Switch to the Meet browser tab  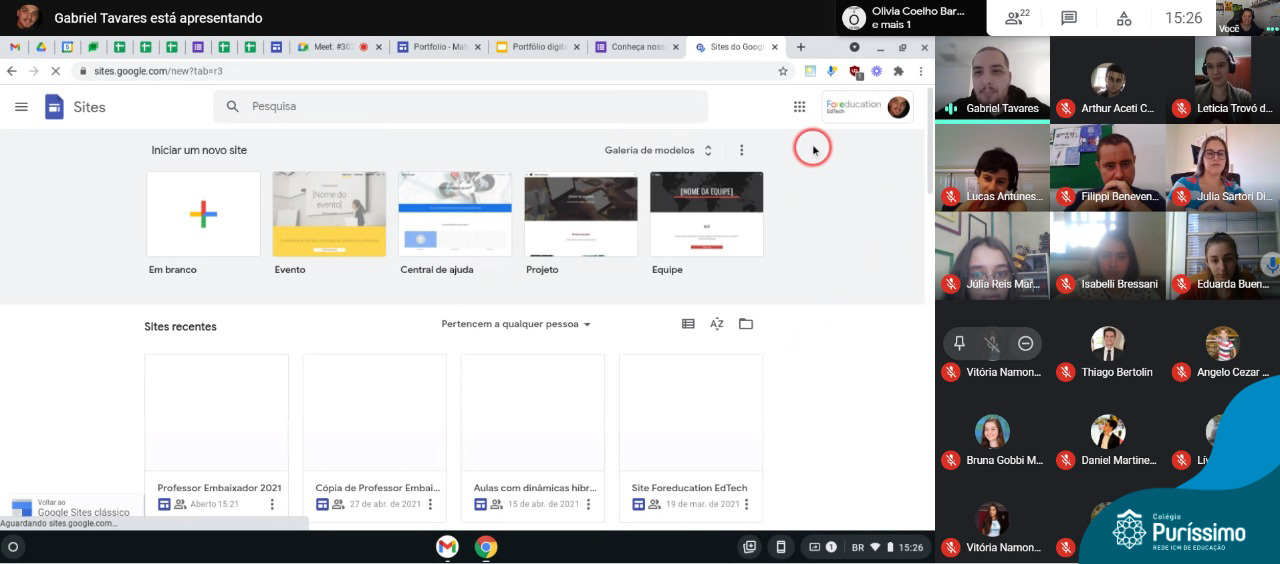[334, 47]
